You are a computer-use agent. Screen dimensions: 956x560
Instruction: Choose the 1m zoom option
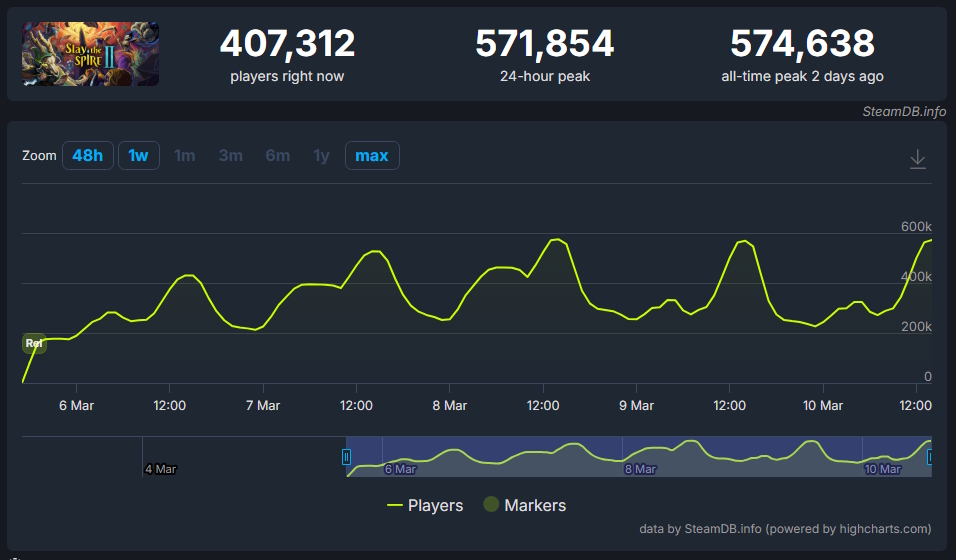tap(184, 156)
